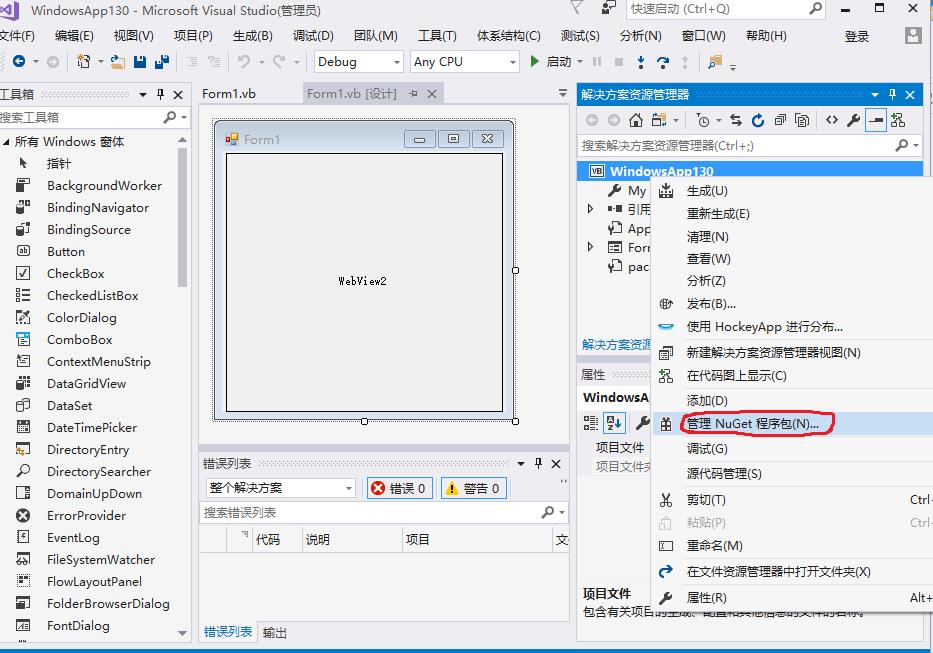Screen dimensions: 933x653
Task: Click Properties panel alphabetical sort icon
Action: tap(614, 423)
